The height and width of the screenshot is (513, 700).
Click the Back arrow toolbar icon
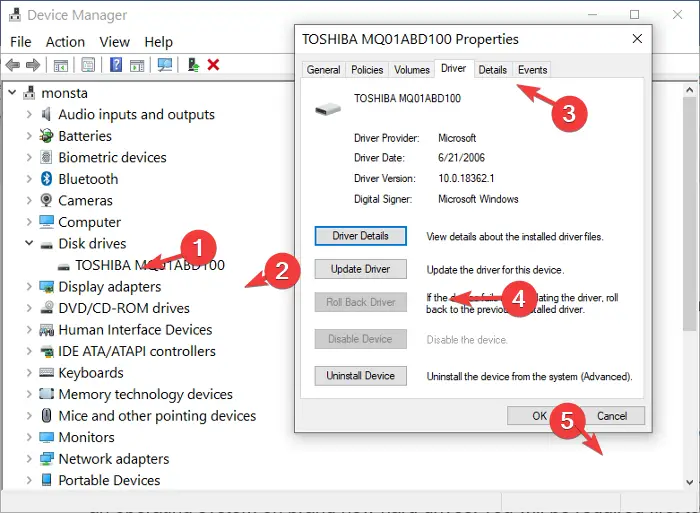12,65
